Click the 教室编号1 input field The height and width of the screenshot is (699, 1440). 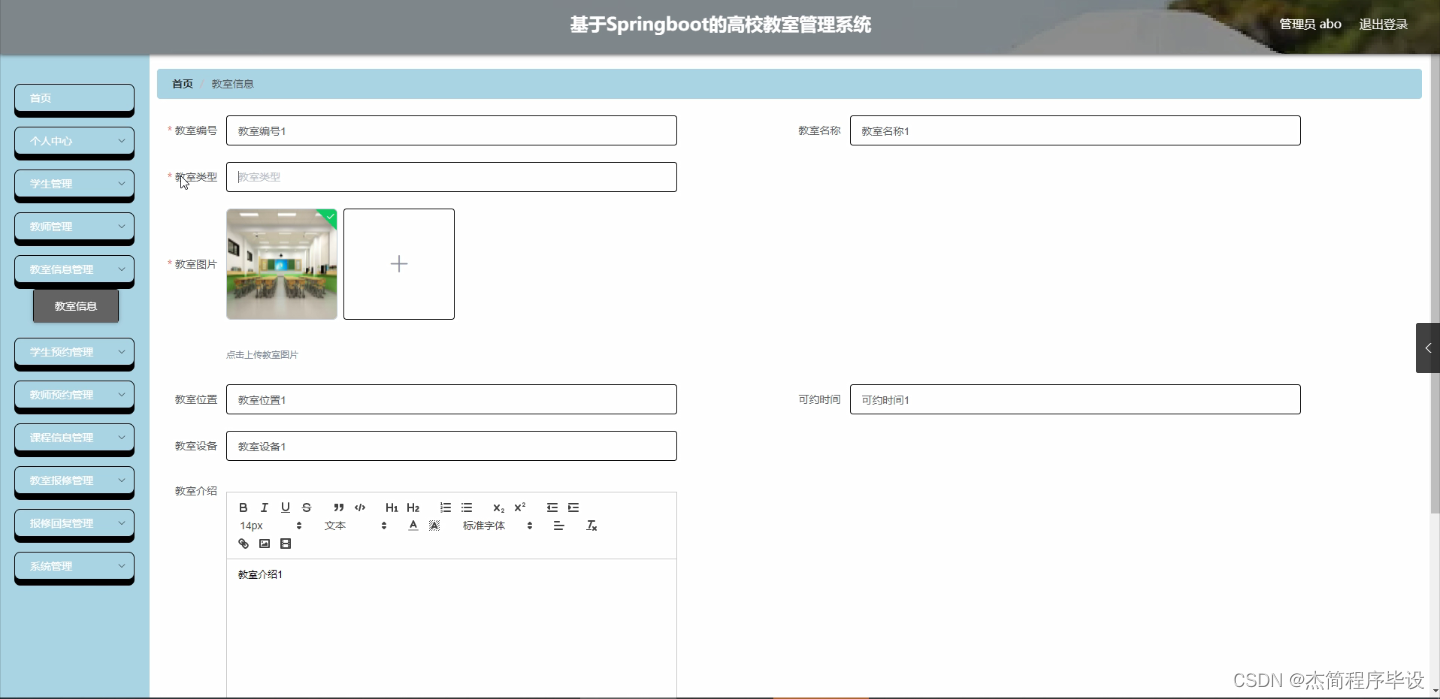click(450, 130)
